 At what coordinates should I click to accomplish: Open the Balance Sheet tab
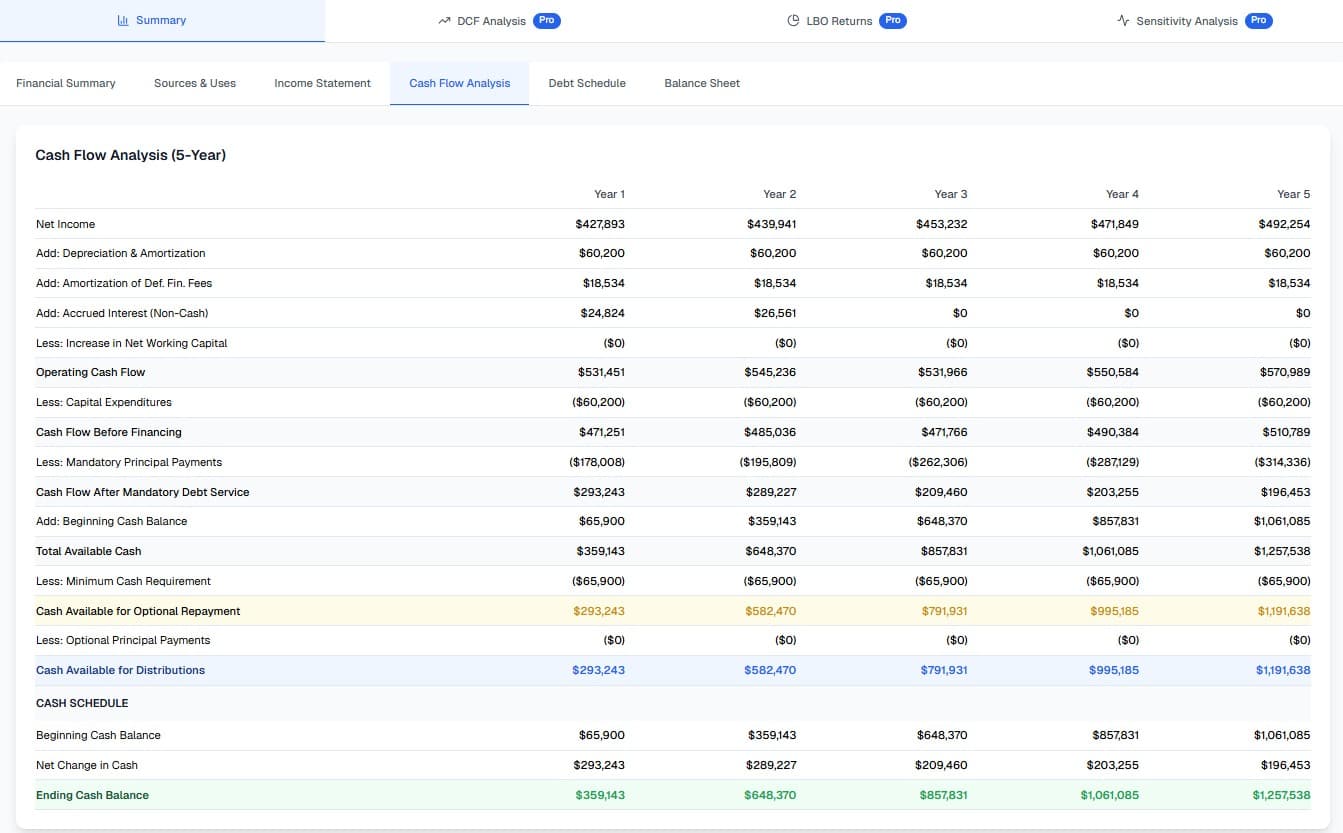click(x=702, y=83)
